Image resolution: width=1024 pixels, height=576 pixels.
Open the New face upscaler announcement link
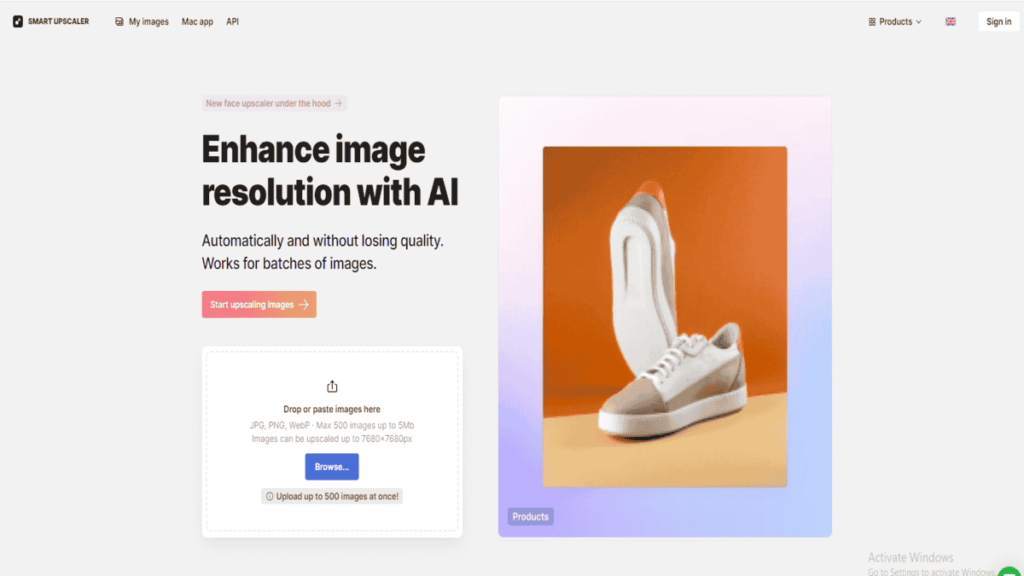click(274, 103)
